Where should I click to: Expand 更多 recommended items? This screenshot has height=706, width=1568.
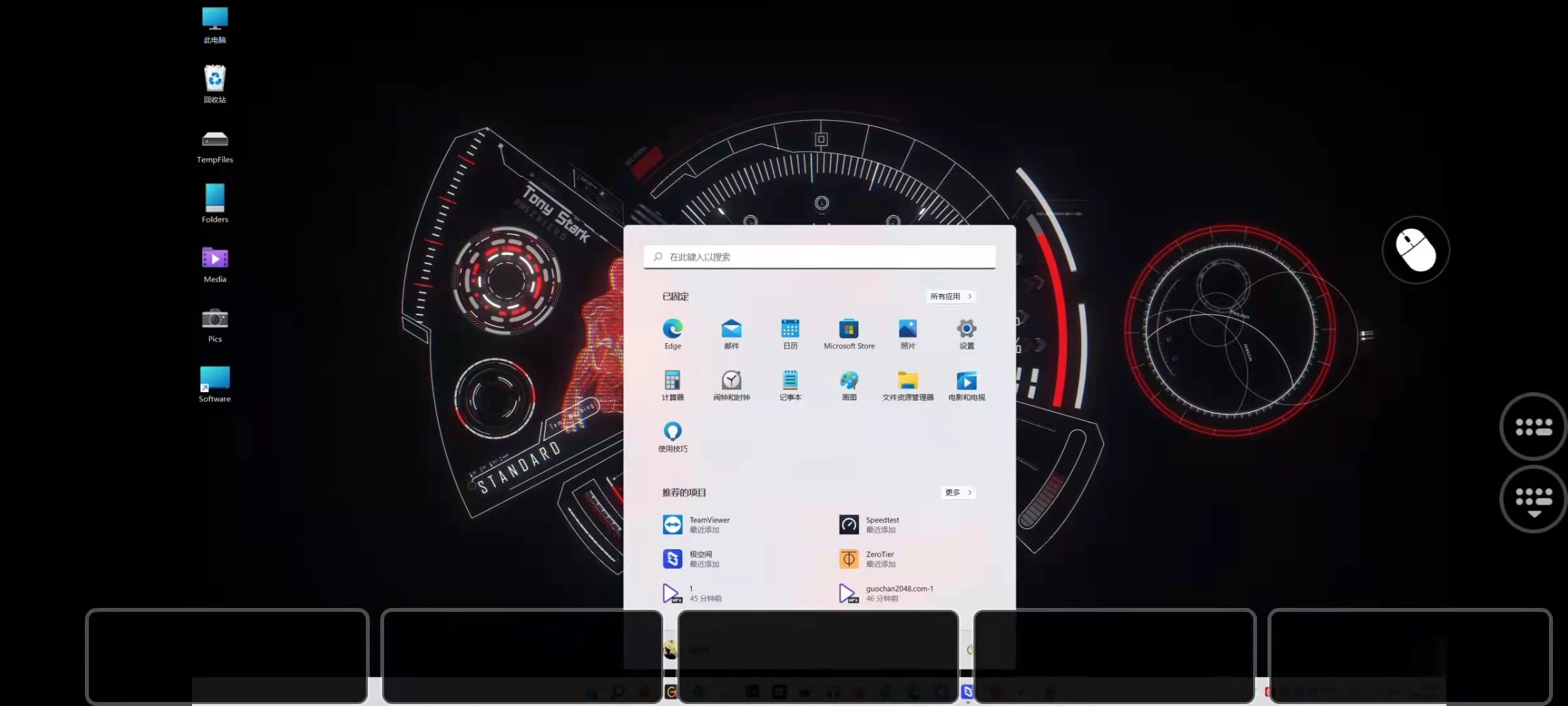click(x=958, y=492)
